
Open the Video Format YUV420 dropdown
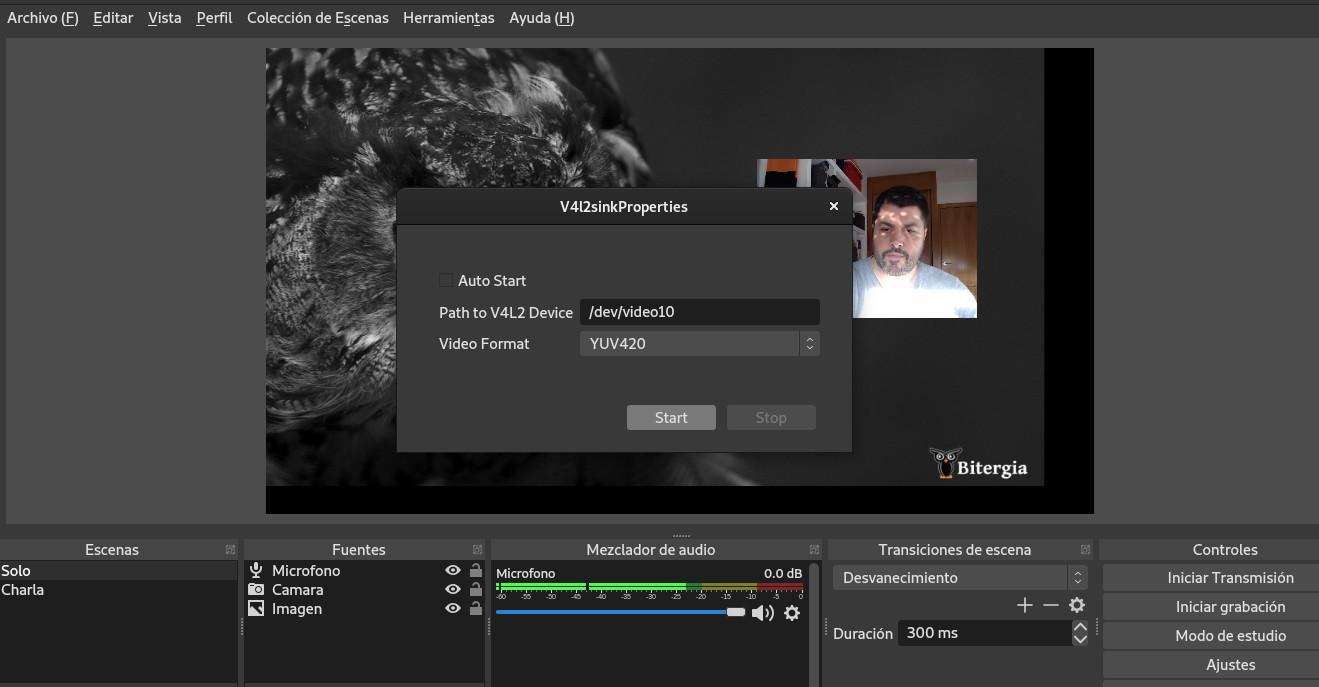(x=699, y=344)
